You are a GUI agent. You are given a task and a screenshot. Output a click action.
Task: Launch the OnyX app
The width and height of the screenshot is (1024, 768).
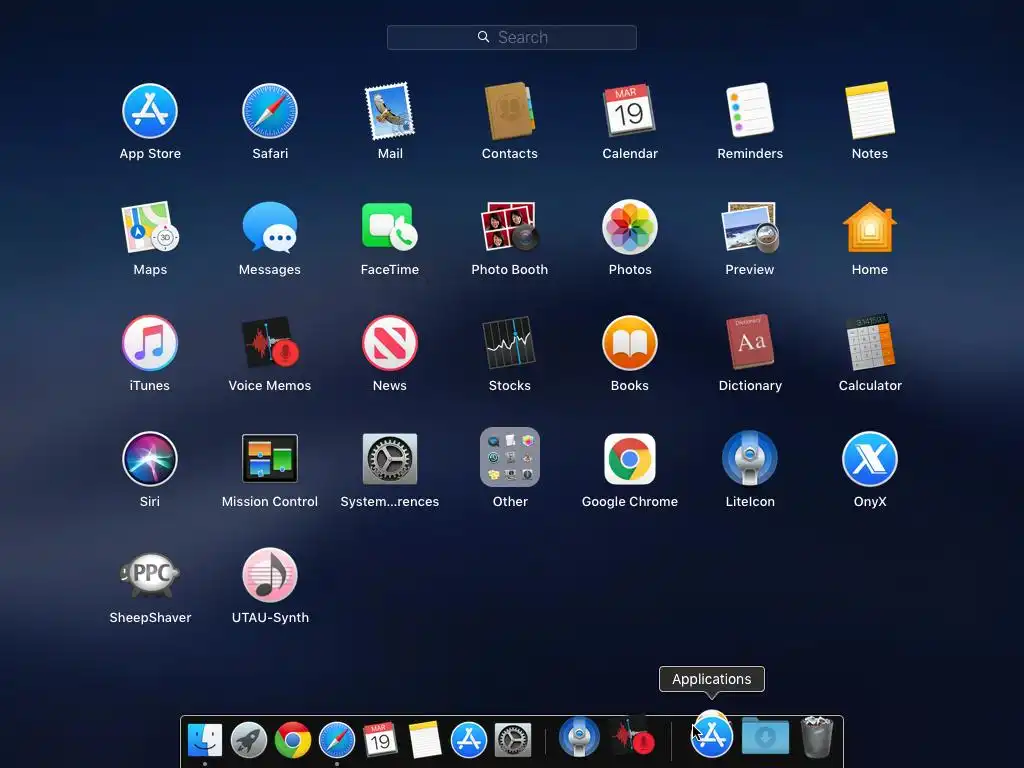pyautogui.click(x=870, y=459)
